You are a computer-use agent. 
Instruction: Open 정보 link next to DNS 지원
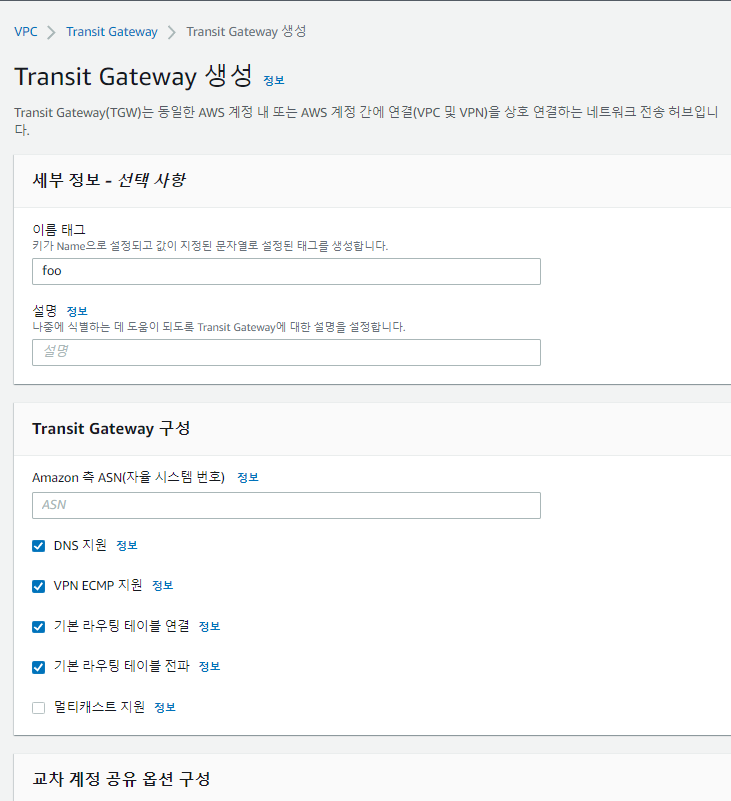pos(127,546)
